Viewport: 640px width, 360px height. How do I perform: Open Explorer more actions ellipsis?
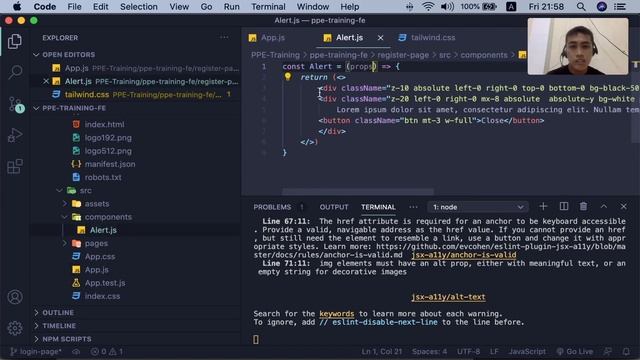[224, 38]
